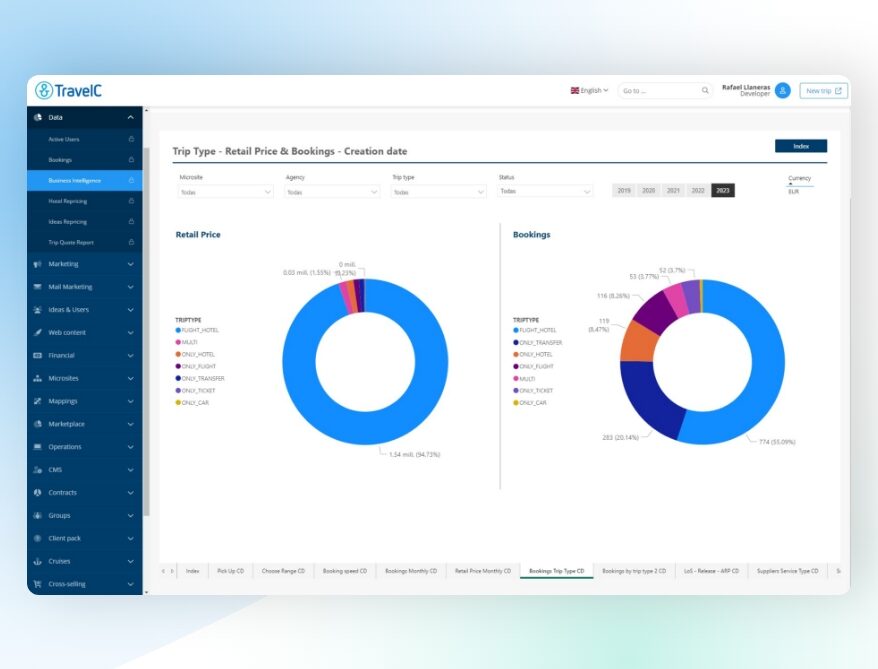878x669 pixels.
Task: Open the English language selector
Action: 589,90
